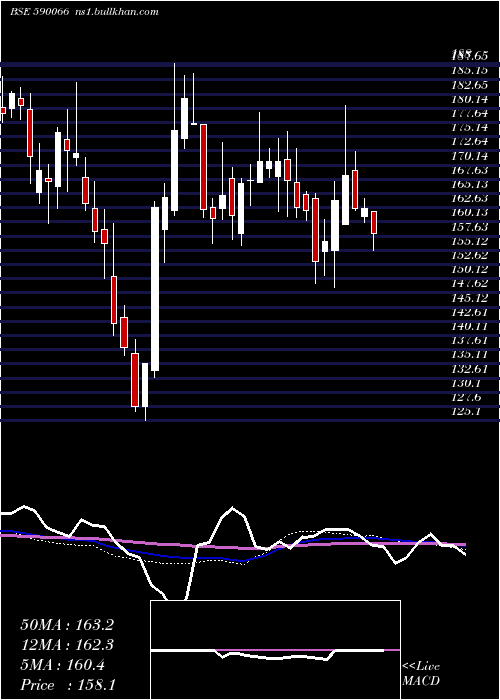
Task: Click inside the MACD inset panel
Action: (x=275, y=650)
